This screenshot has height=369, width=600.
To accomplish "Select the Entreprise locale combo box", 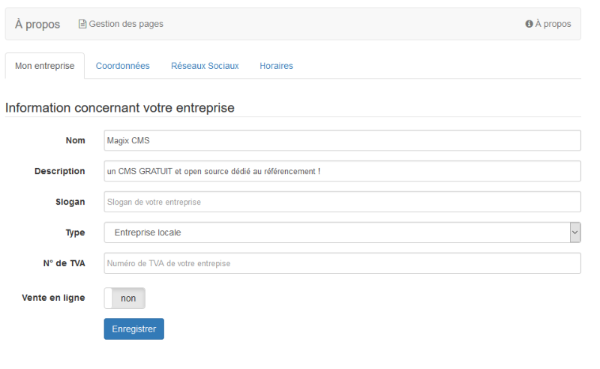I will pyautogui.click(x=342, y=232).
